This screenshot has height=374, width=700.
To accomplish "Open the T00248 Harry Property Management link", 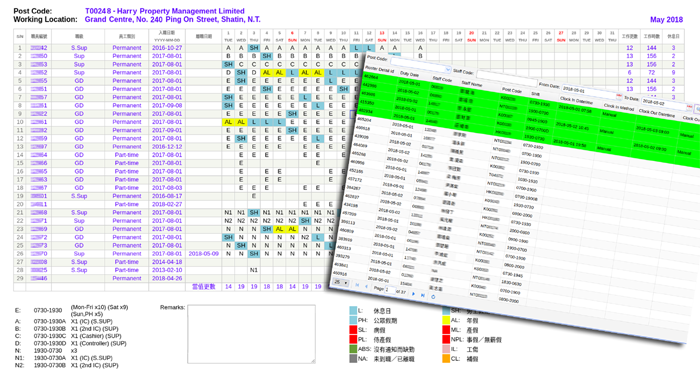I will [165, 11].
